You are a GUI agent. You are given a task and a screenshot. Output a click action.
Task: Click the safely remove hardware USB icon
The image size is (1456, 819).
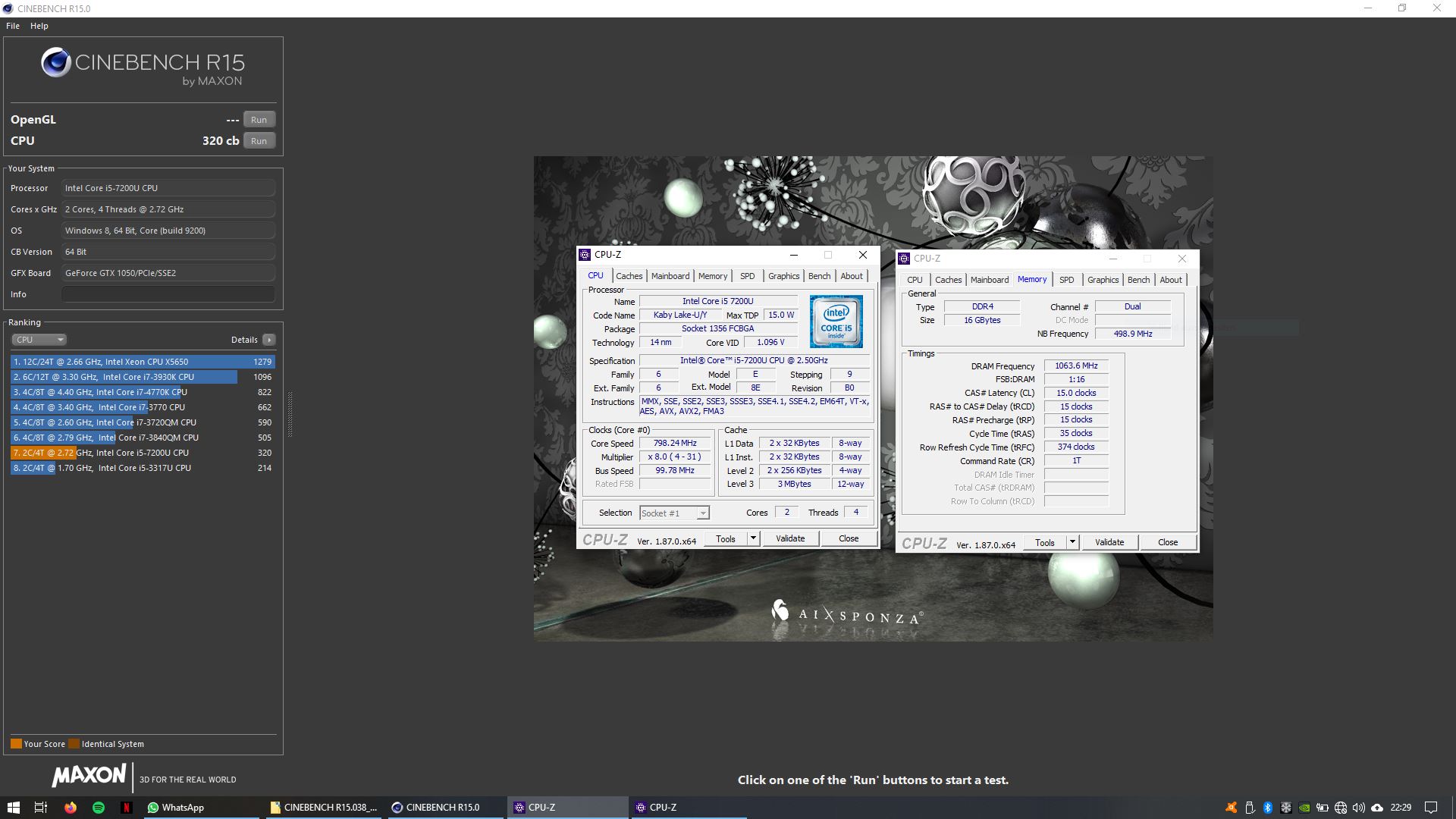tap(1250, 808)
